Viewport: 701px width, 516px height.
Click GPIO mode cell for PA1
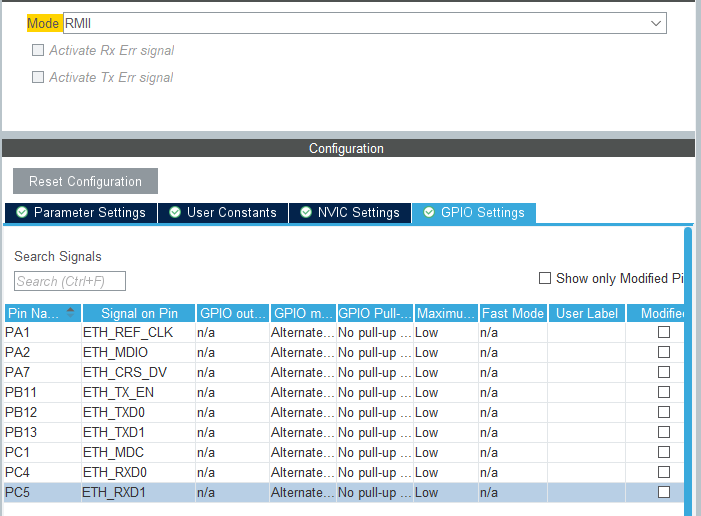coord(303,332)
